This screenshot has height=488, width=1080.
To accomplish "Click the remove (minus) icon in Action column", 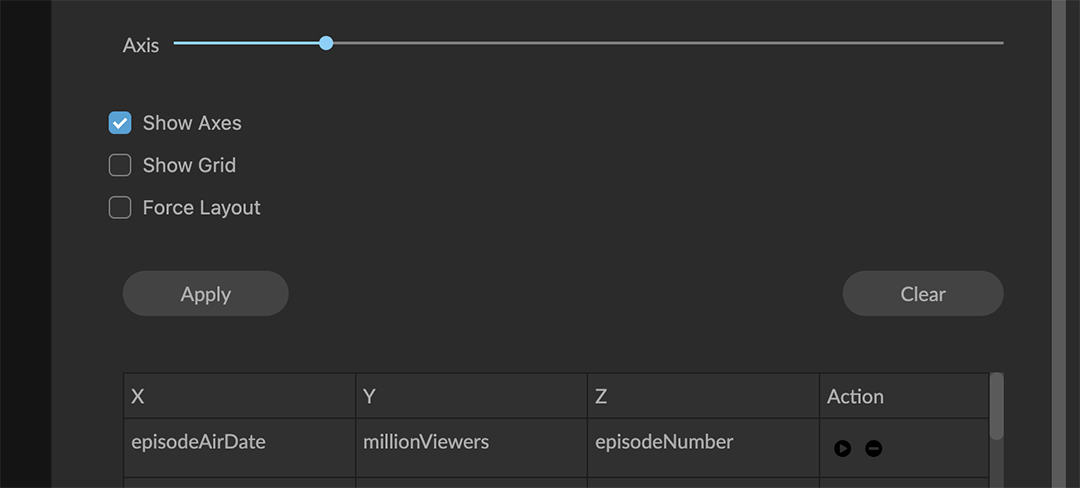I will [x=873, y=448].
